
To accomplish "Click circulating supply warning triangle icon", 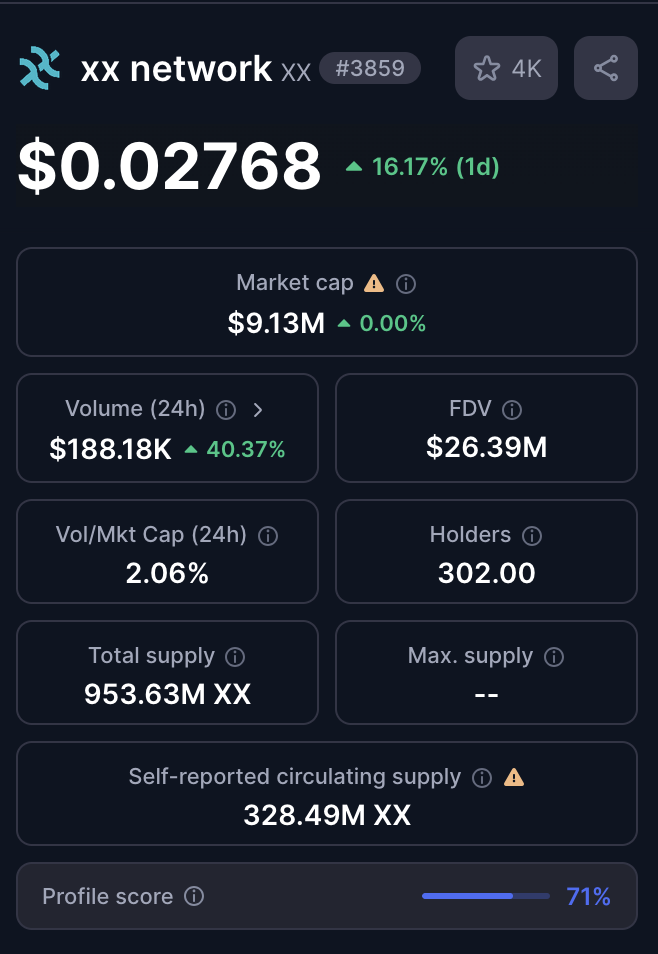I will [514, 777].
